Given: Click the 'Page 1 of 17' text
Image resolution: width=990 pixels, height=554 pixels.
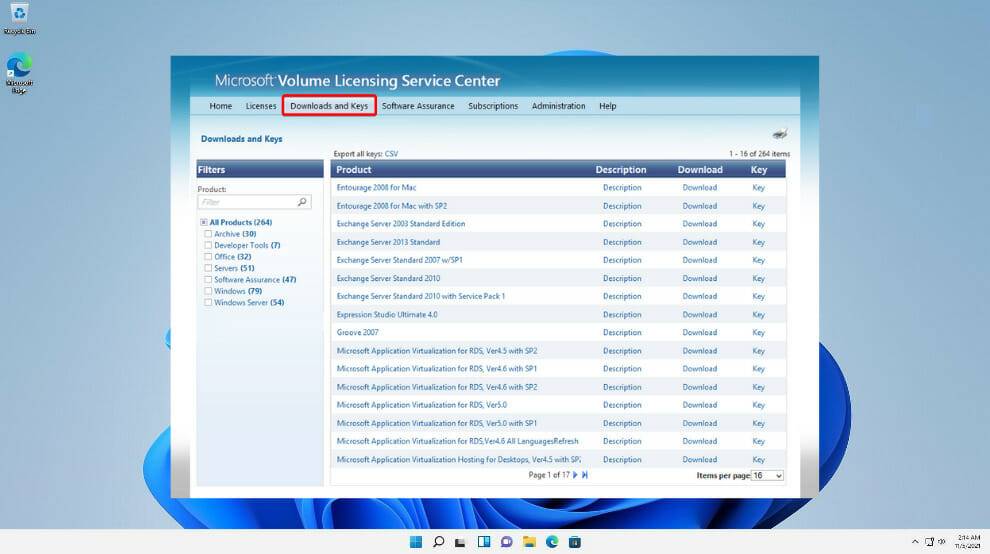Looking at the screenshot, I should (x=549, y=475).
